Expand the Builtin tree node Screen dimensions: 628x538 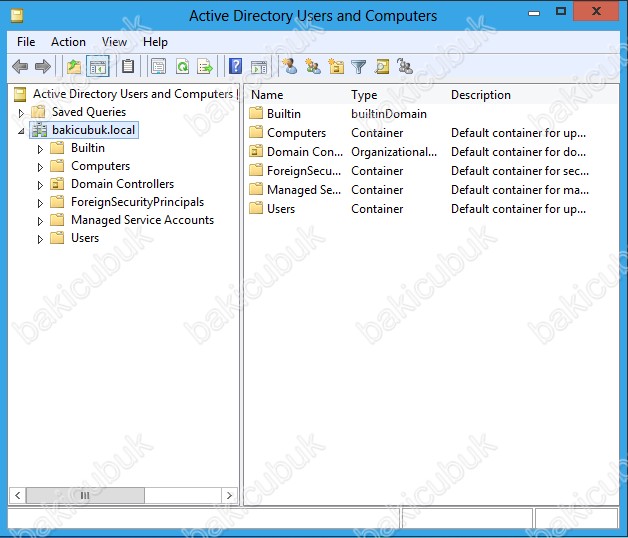40,149
